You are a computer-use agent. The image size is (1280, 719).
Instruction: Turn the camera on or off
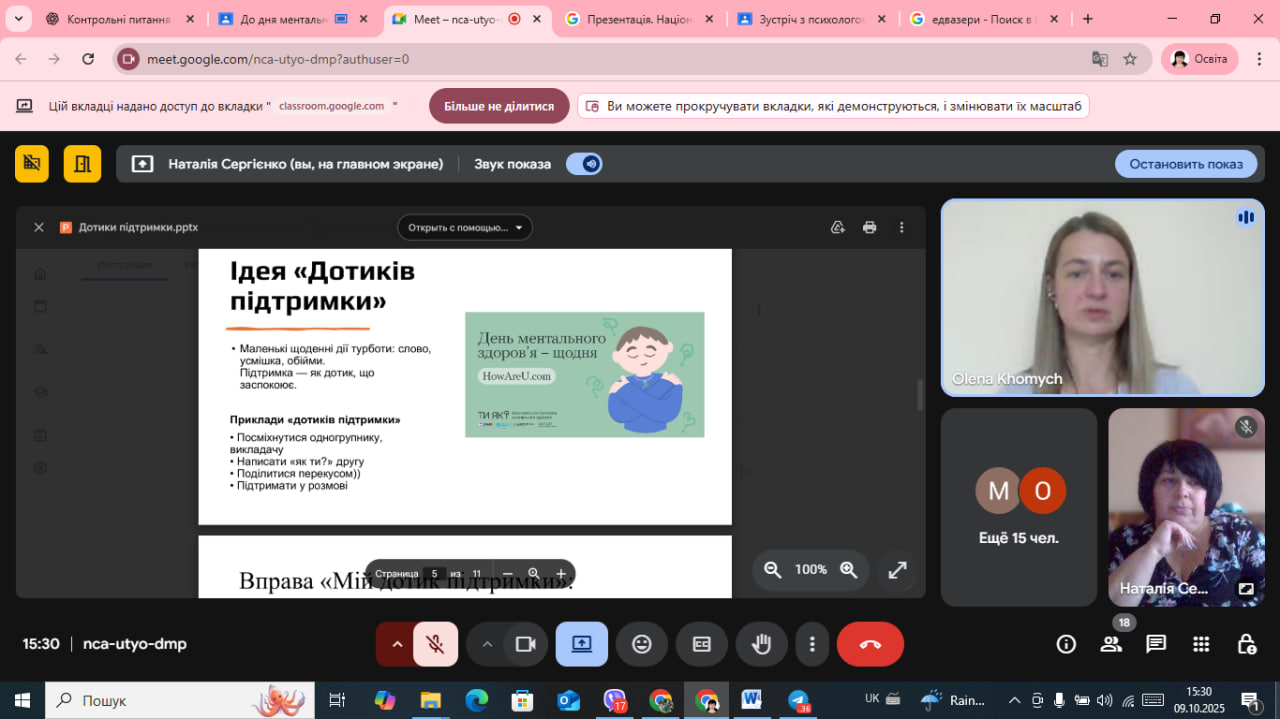click(x=526, y=644)
